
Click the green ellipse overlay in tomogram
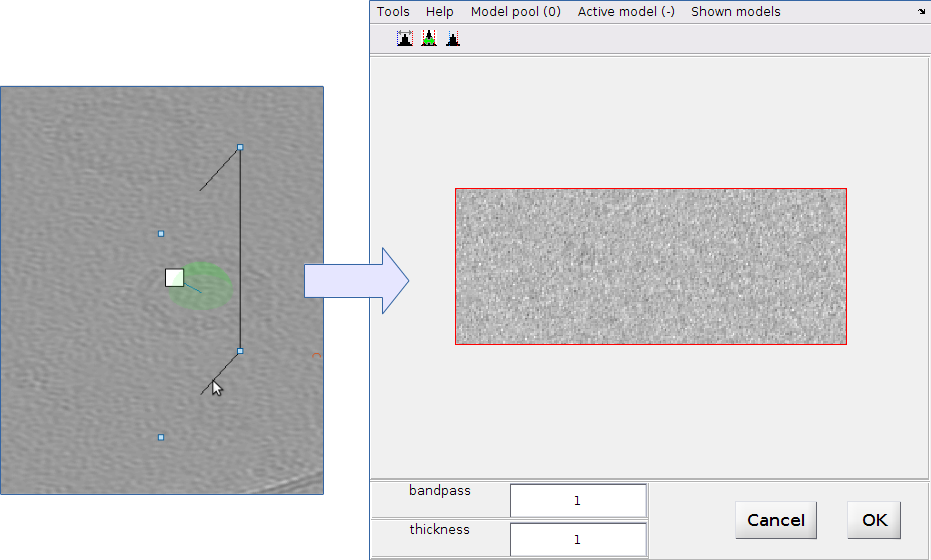(202, 286)
